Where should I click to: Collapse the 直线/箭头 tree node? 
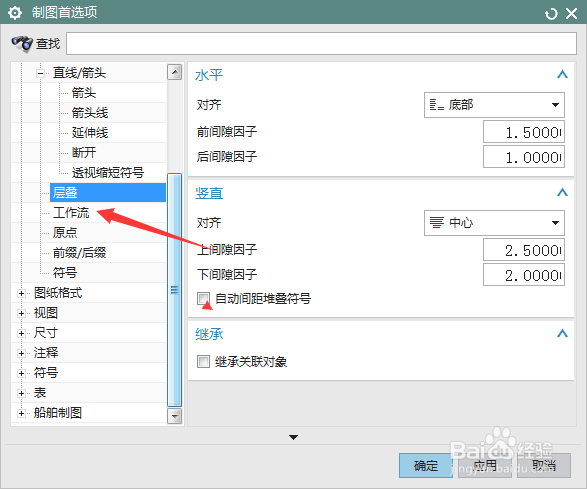(40, 73)
